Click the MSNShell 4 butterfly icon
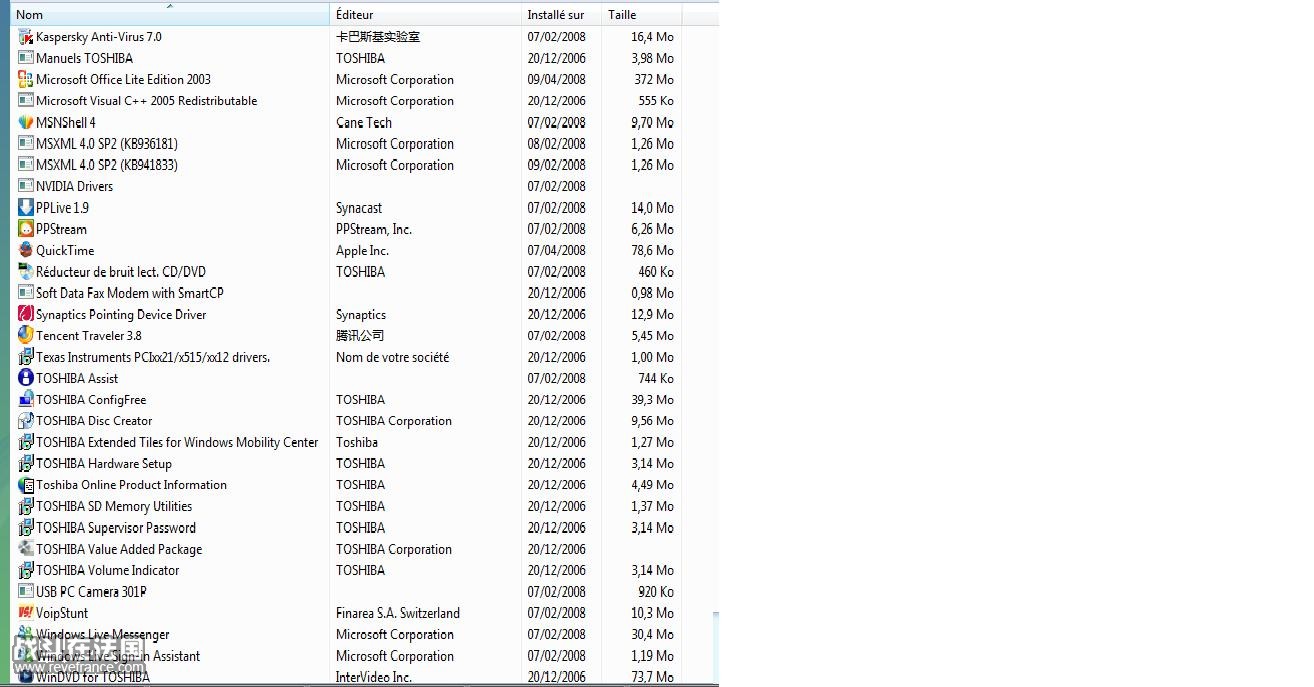The width and height of the screenshot is (1314, 687). point(26,122)
